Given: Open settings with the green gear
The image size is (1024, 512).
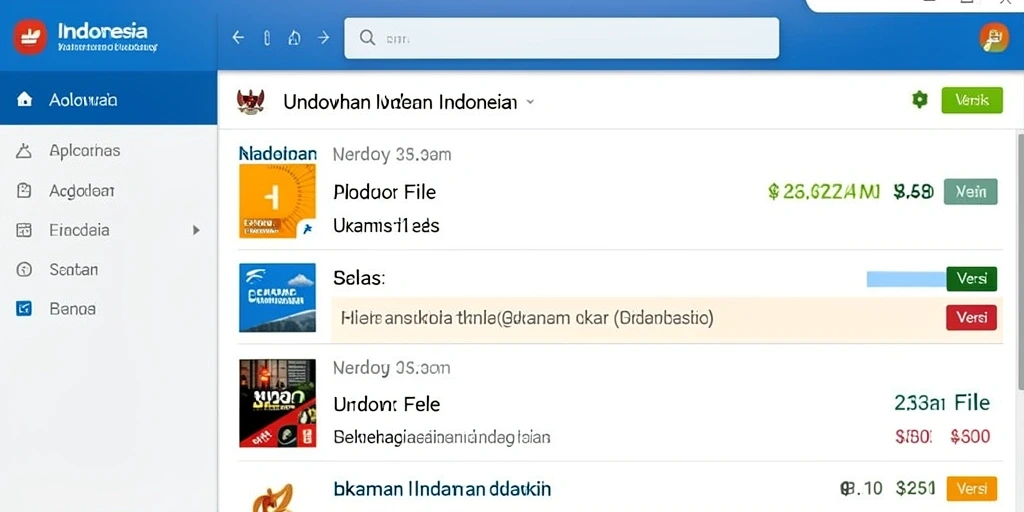Looking at the screenshot, I should [x=920, y=100].
